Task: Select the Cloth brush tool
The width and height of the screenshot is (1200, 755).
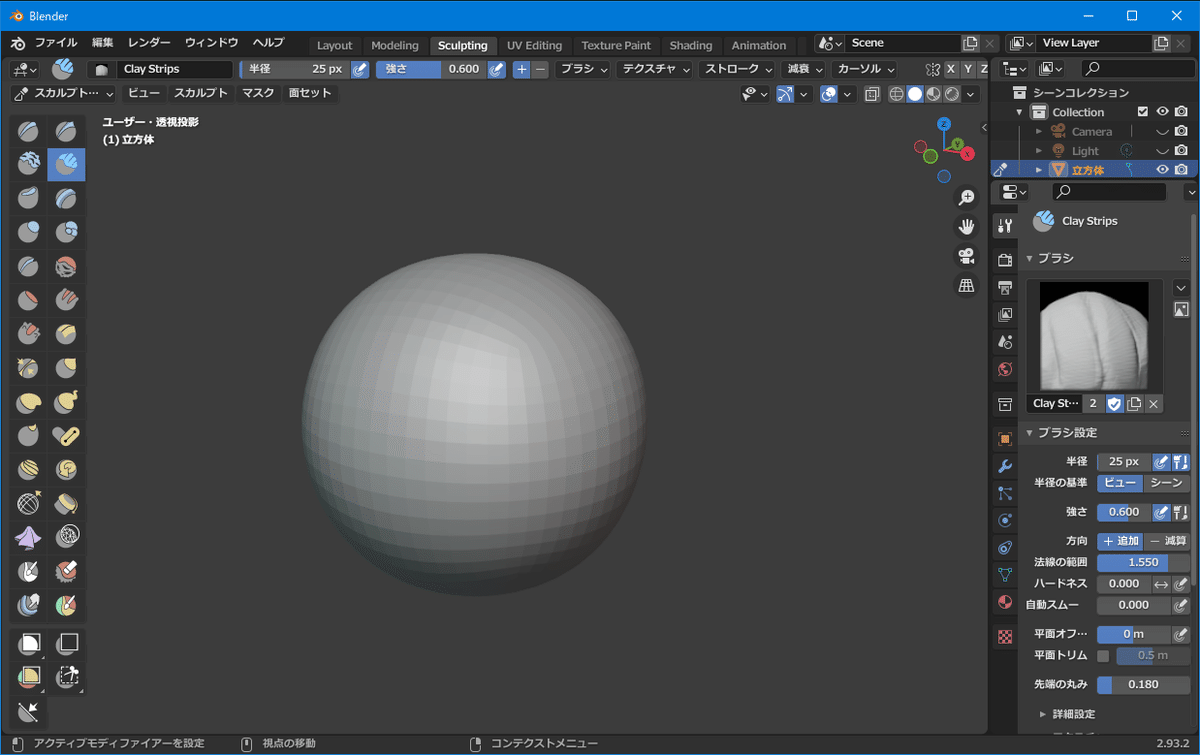Action: (29, 538)
